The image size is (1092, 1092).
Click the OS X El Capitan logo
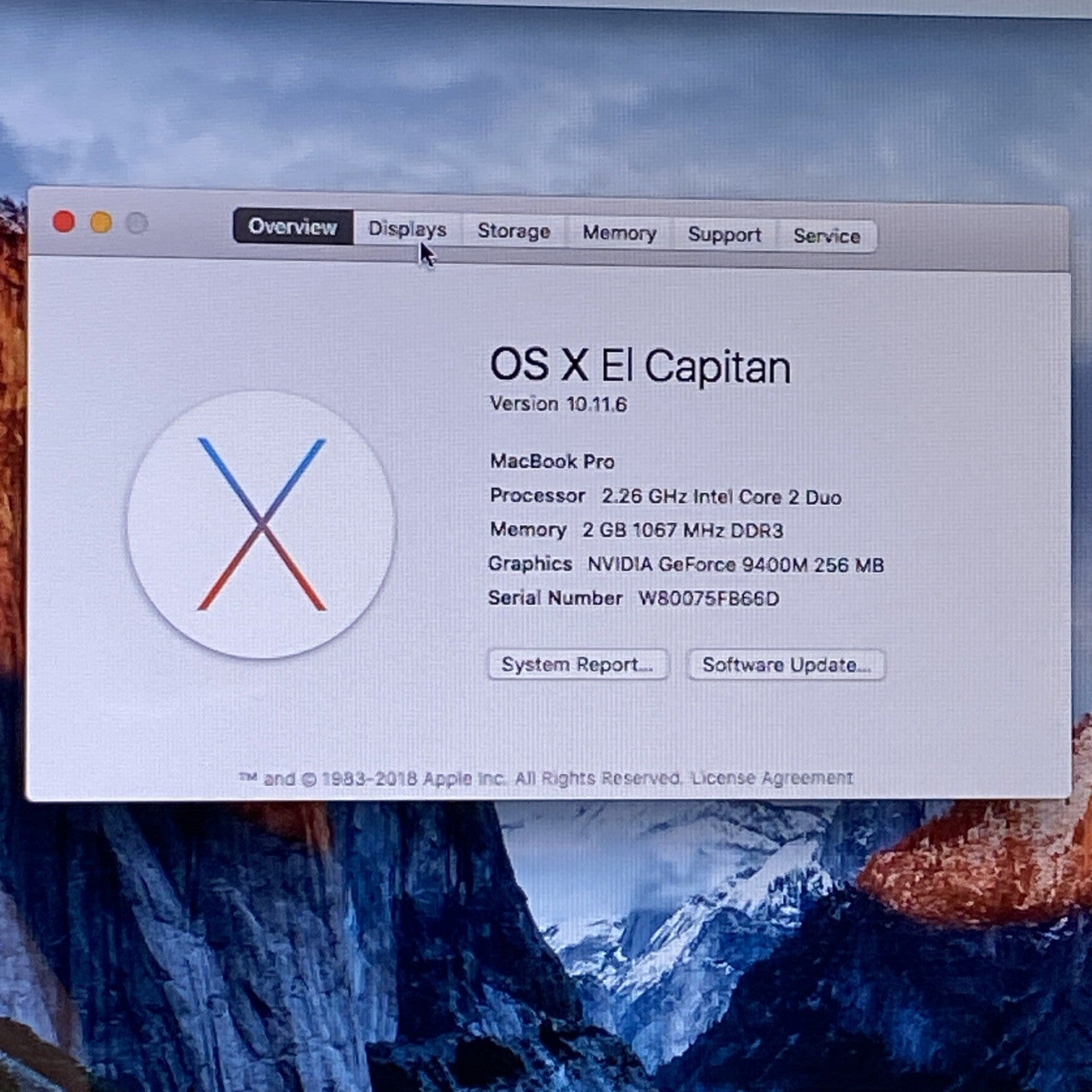point(261,524)
